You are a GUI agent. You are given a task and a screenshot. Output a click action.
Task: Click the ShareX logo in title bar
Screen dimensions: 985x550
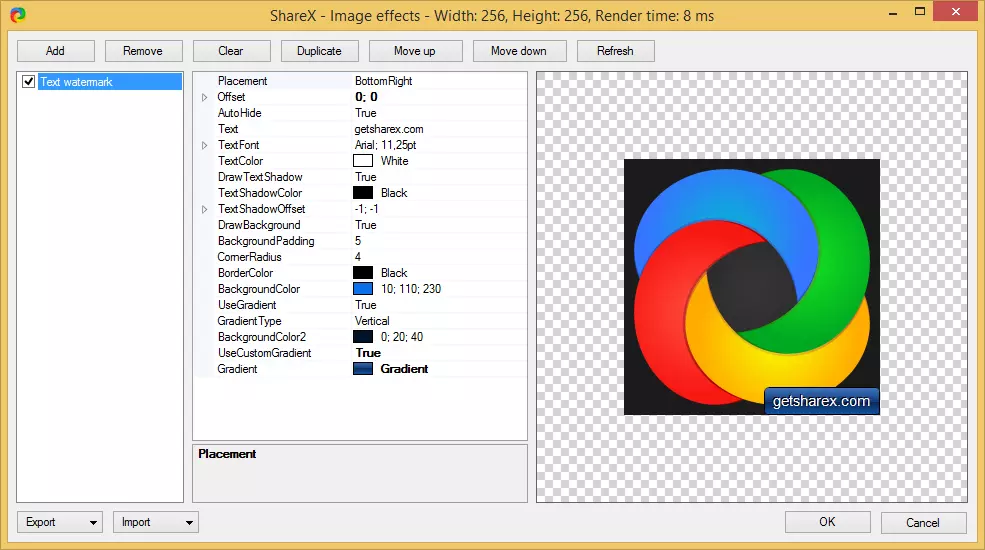point(17,15)
